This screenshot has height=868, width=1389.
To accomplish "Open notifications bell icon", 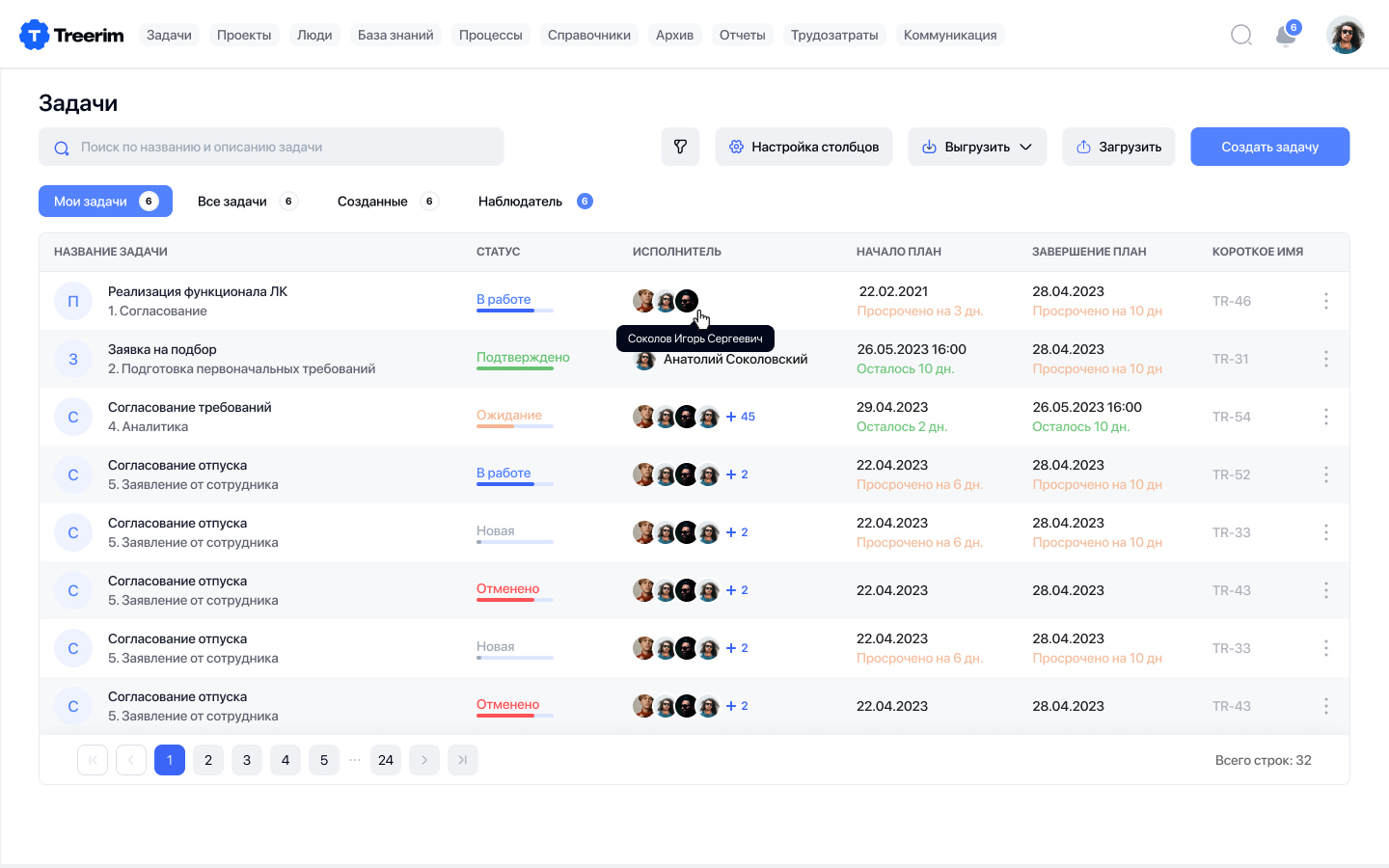I will [1285, 36].
